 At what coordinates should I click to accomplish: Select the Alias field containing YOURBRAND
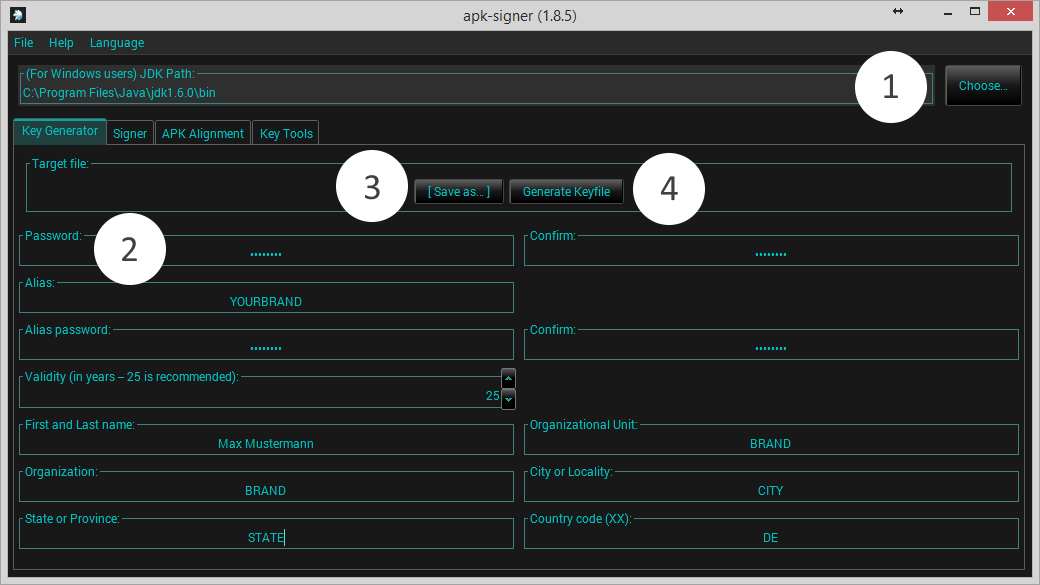(x=266, y=297)
